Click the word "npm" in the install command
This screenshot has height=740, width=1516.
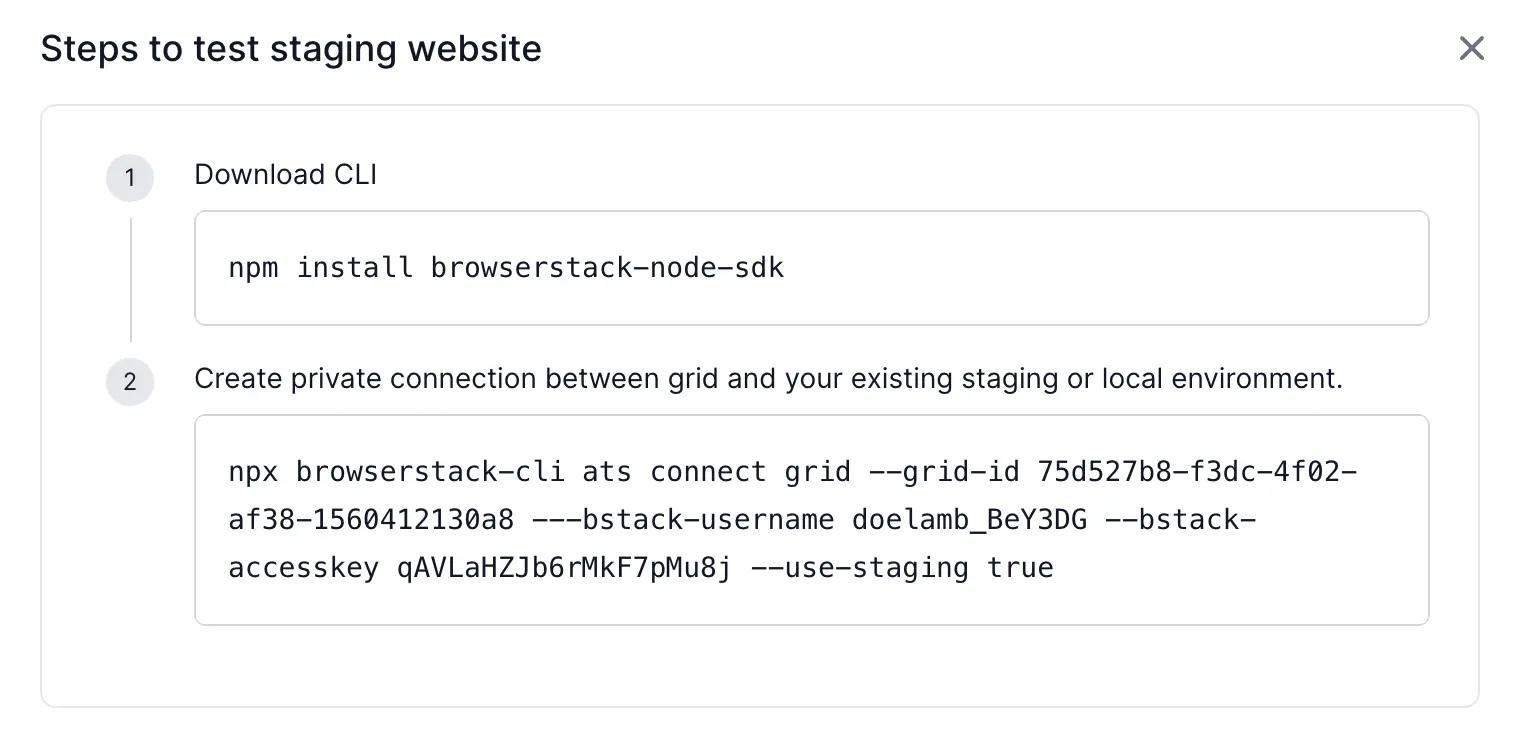[x=253, y=268]
